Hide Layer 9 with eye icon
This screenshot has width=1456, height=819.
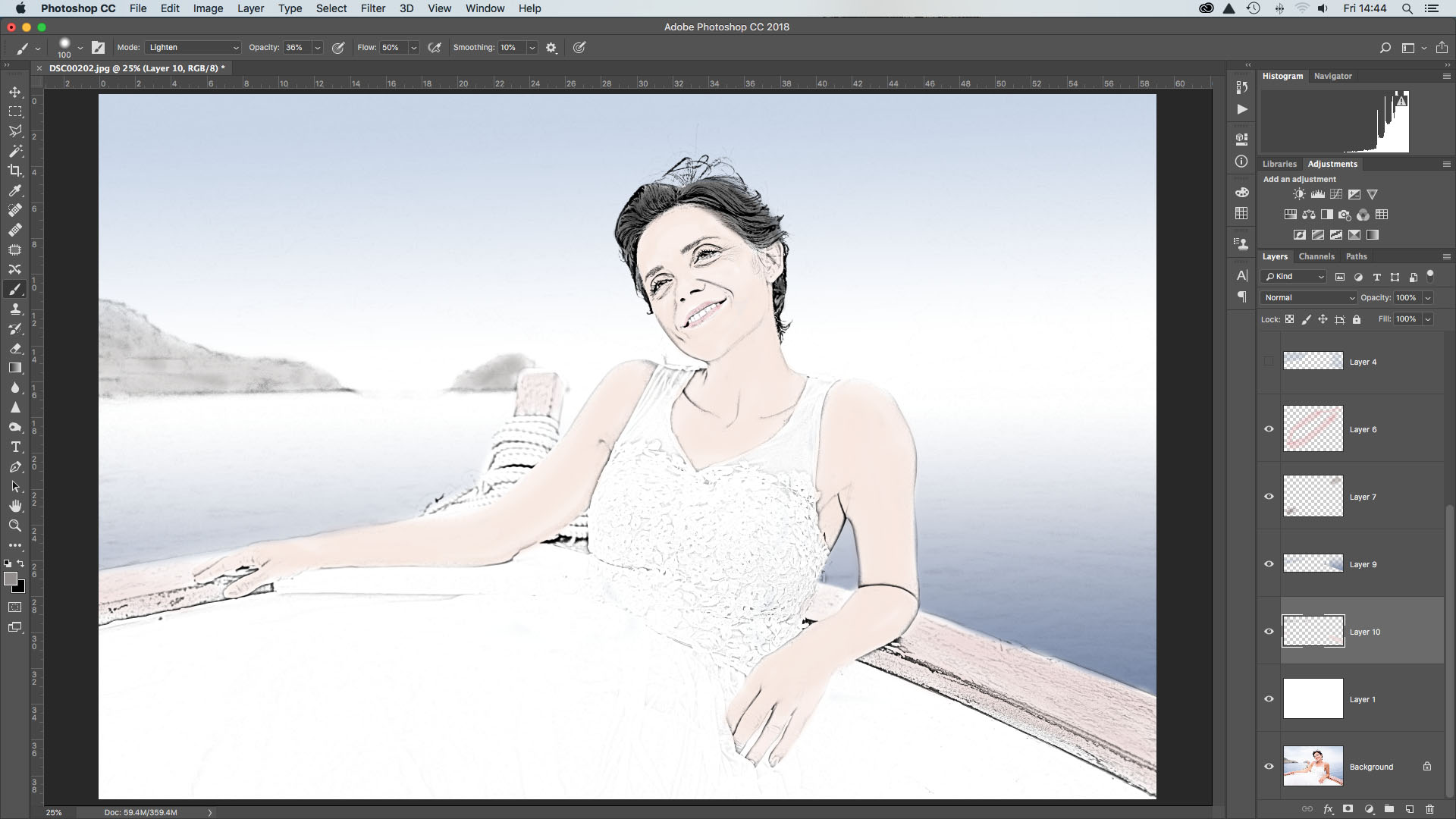tap(1269, 564)
